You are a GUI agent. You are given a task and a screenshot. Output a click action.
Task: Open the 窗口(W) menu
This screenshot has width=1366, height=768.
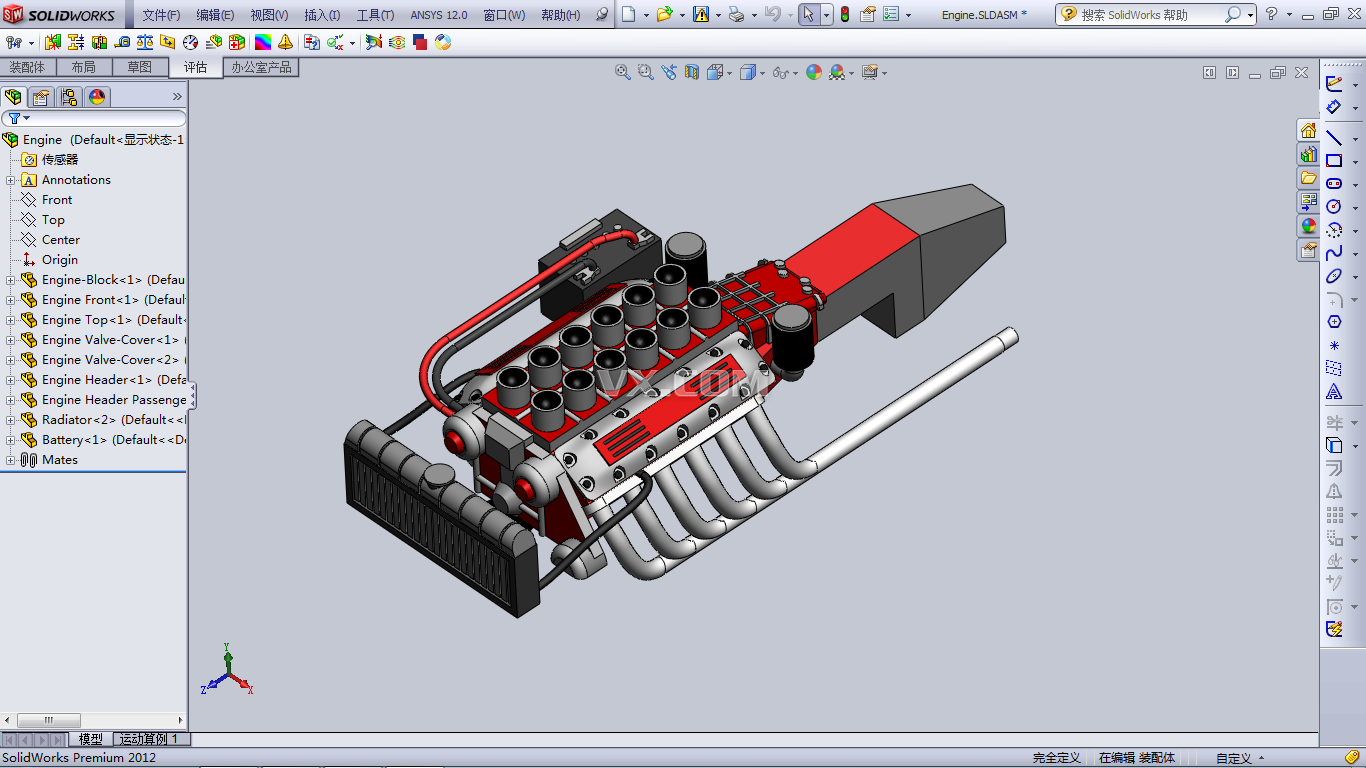(503, 15)
